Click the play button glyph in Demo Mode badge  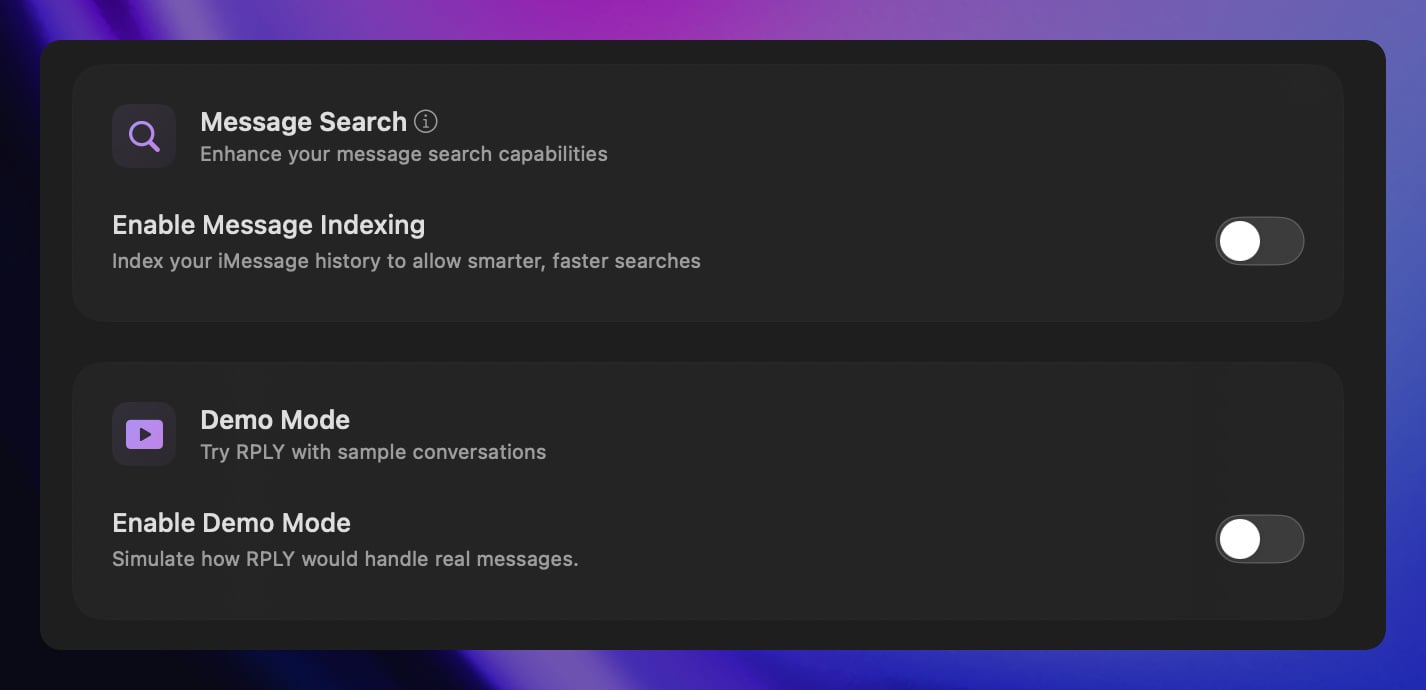(143, 433)
